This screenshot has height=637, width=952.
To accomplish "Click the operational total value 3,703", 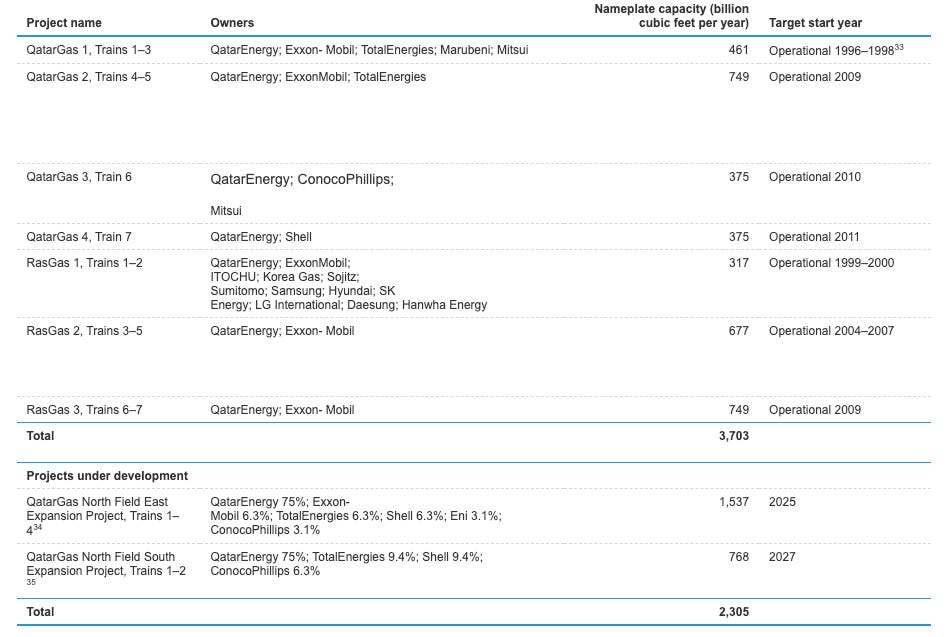I will pos(733,437).
